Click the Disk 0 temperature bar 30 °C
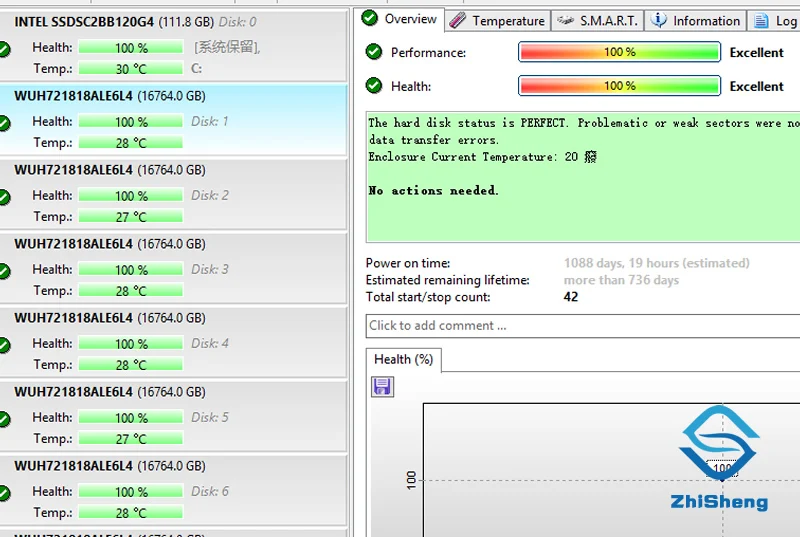Screen dimensions: 800x537 [x=131, y=68]
